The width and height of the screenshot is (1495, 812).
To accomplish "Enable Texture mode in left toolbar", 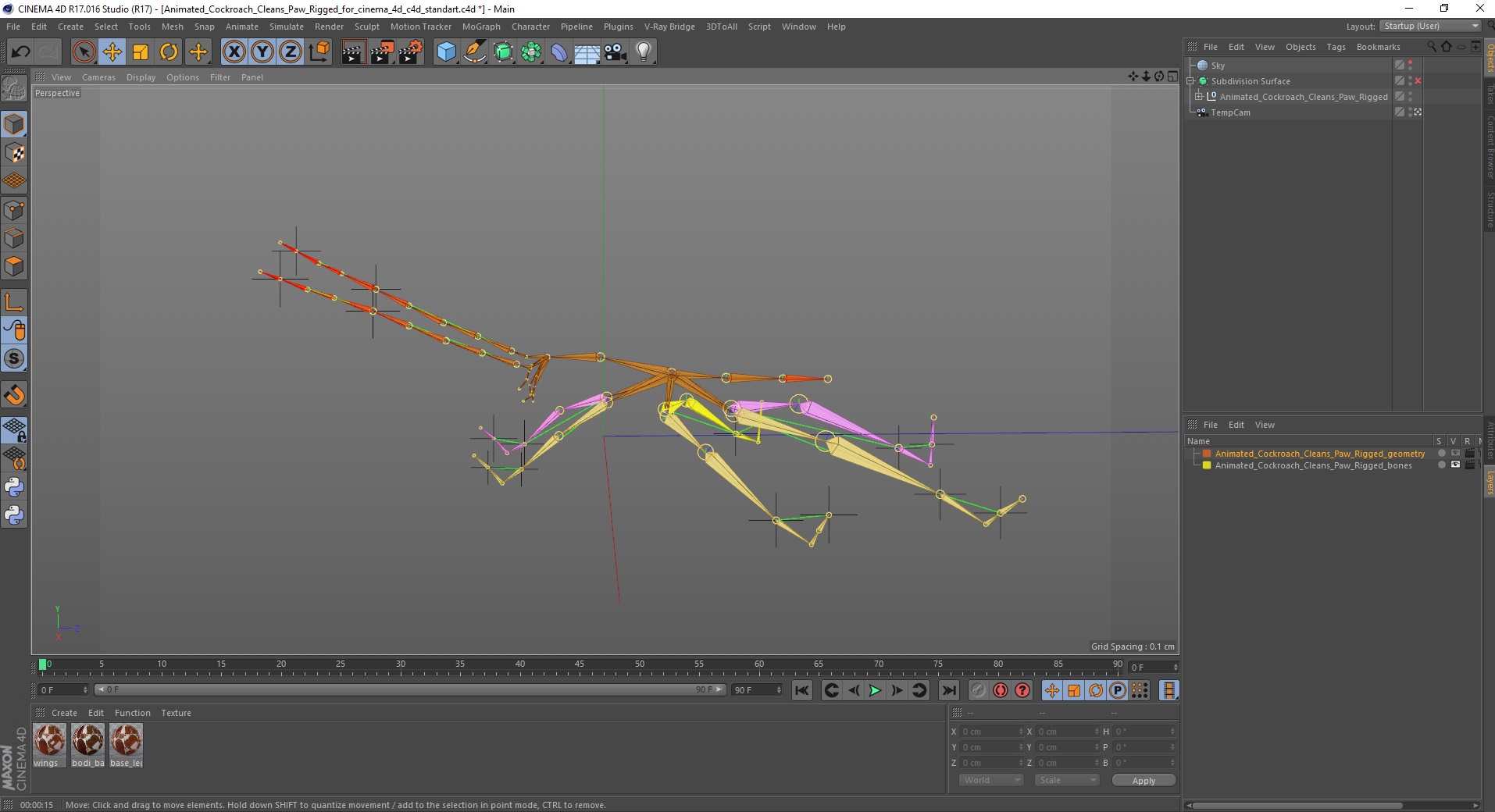I will pos(15,153).
